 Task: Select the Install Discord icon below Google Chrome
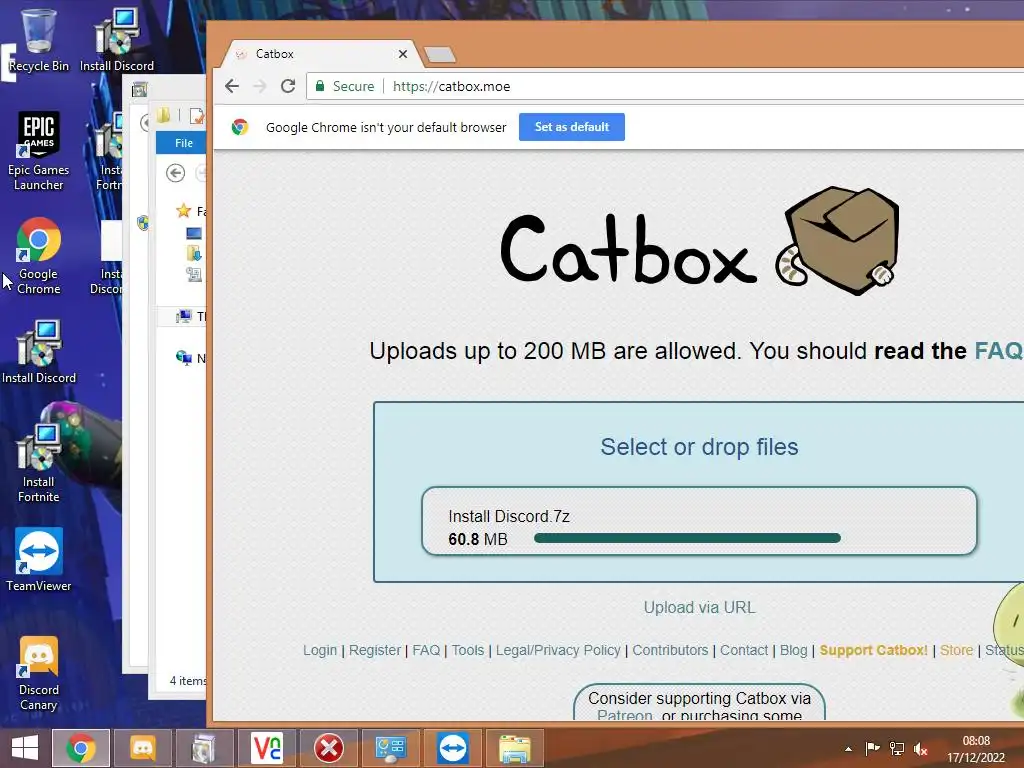[39, 351]
